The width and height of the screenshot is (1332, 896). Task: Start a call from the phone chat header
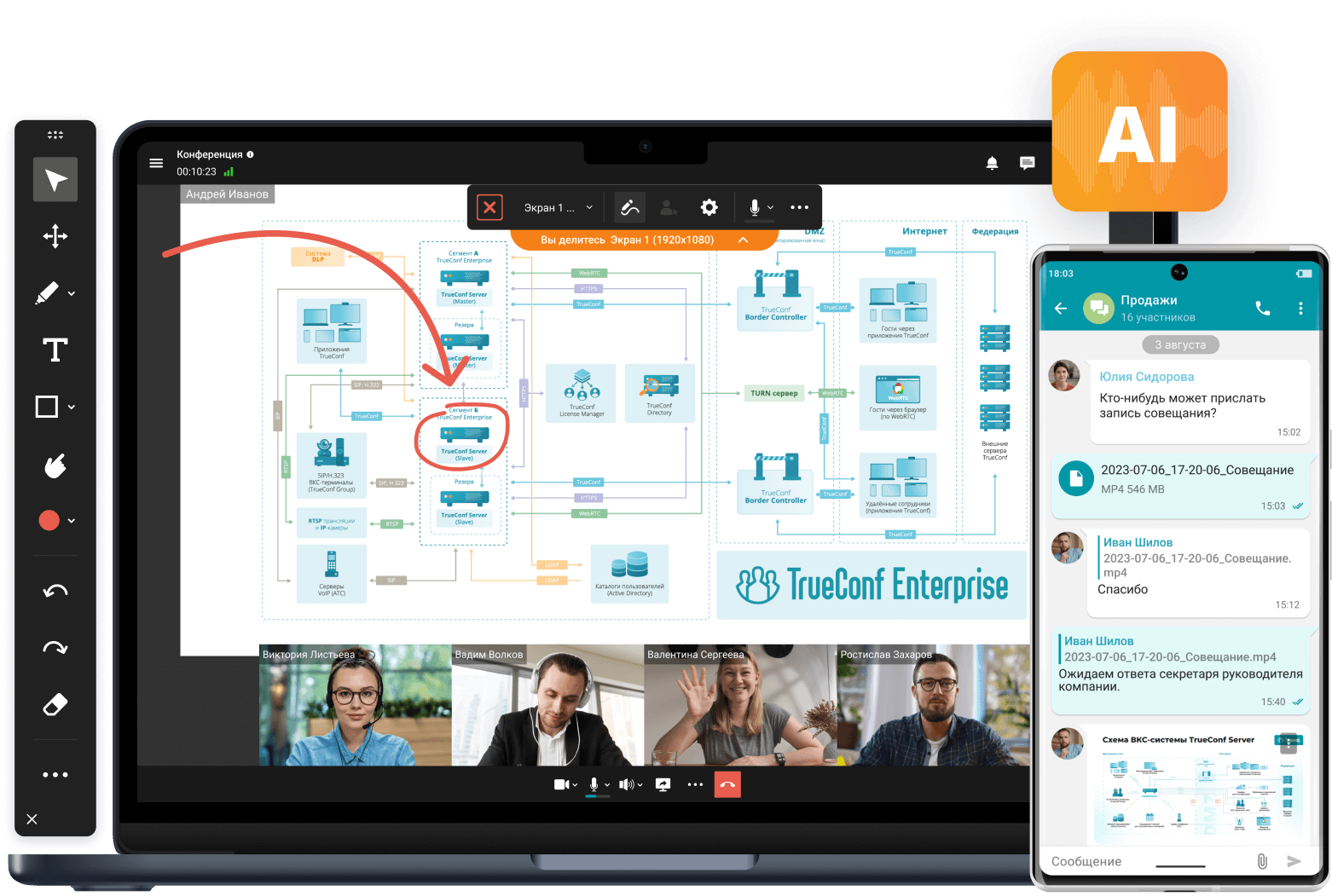pos(1263,308)
